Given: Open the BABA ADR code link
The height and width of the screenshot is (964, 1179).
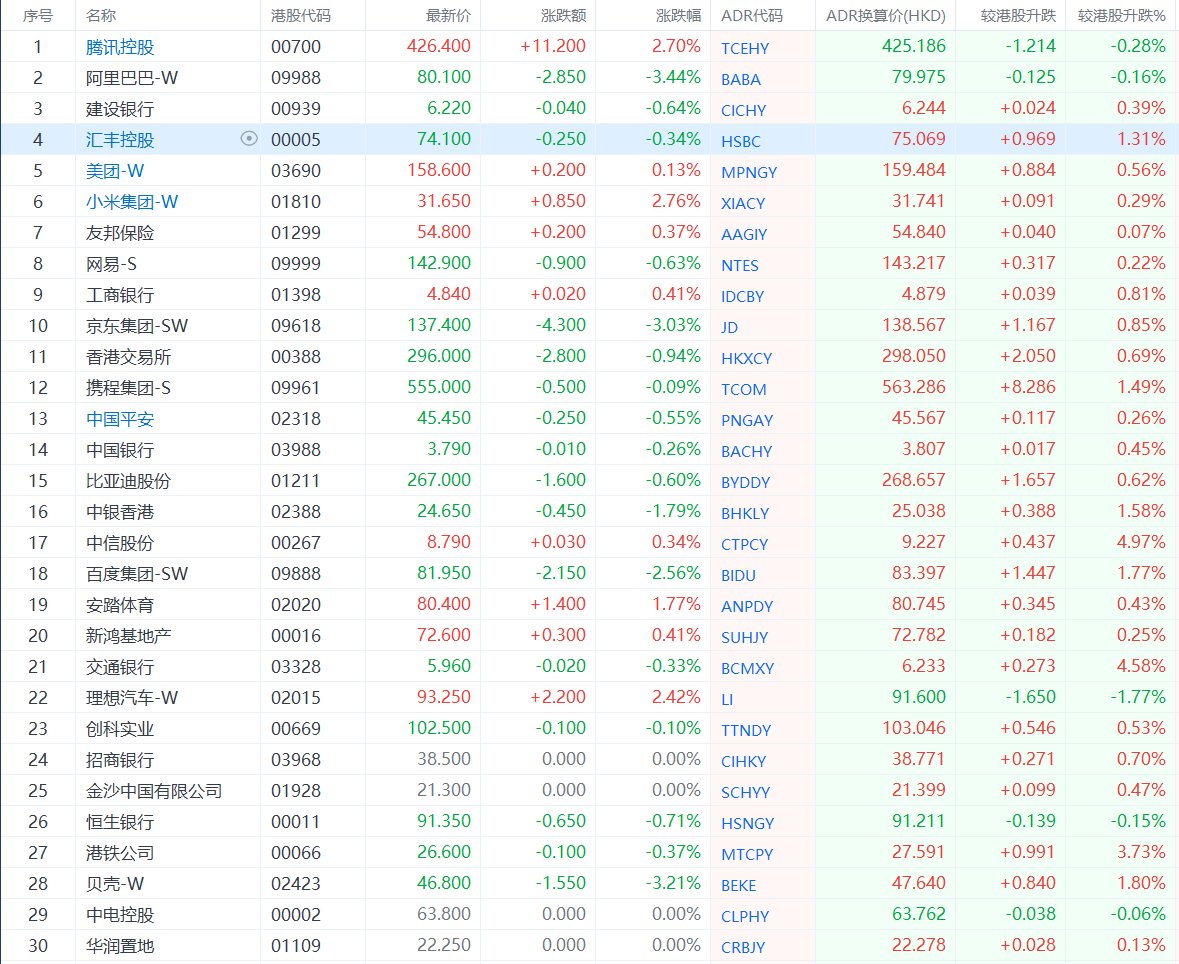Looking at the screenshot, I should pyautogui.click(x=741, y=80).
